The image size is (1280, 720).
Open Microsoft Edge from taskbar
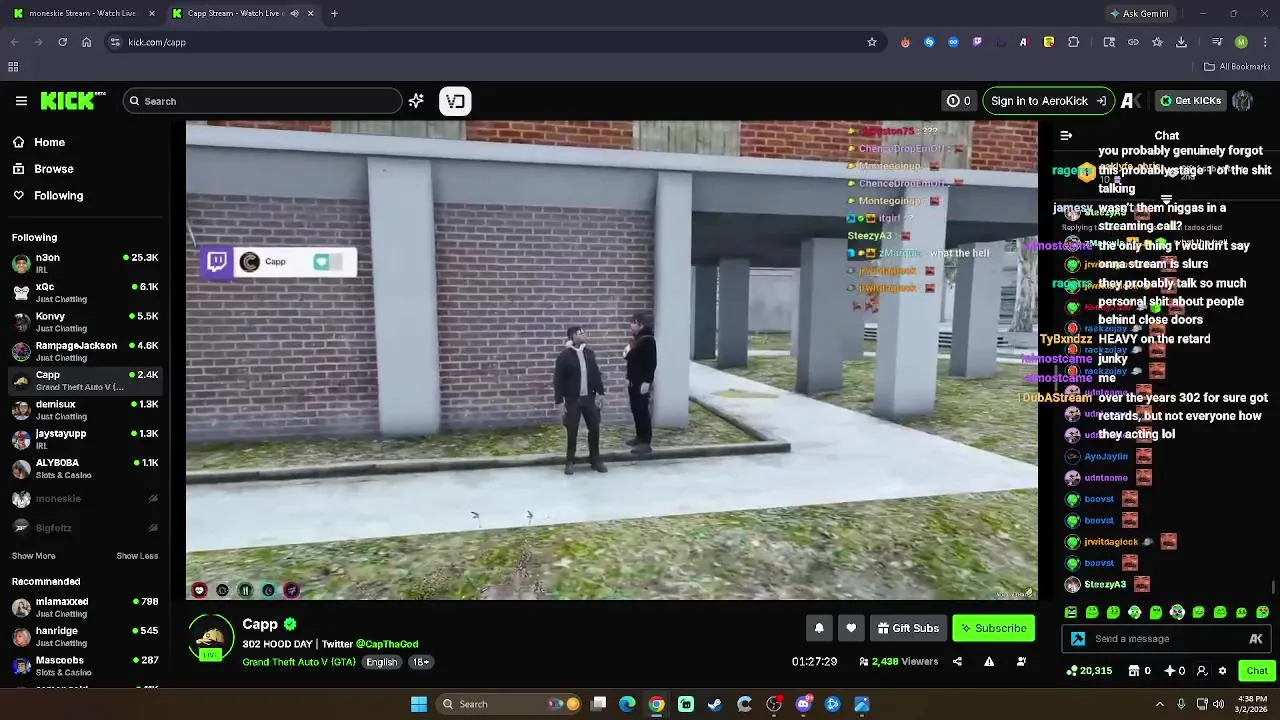click(x=627, y=704)
